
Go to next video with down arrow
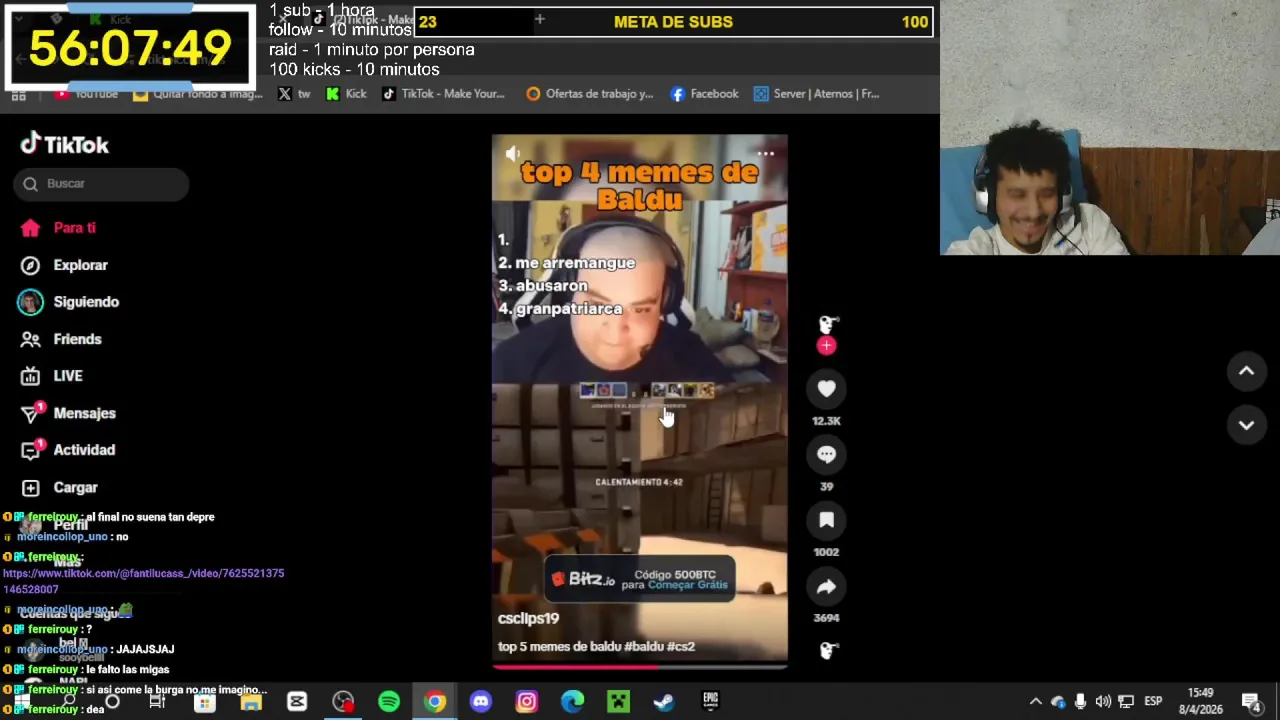pos(1246,425)
